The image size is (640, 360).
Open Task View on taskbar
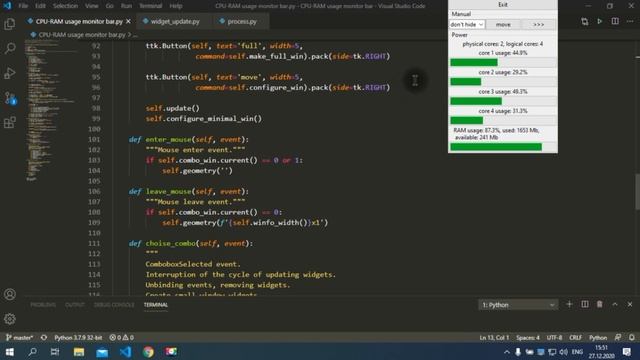[x=55, y=351]
